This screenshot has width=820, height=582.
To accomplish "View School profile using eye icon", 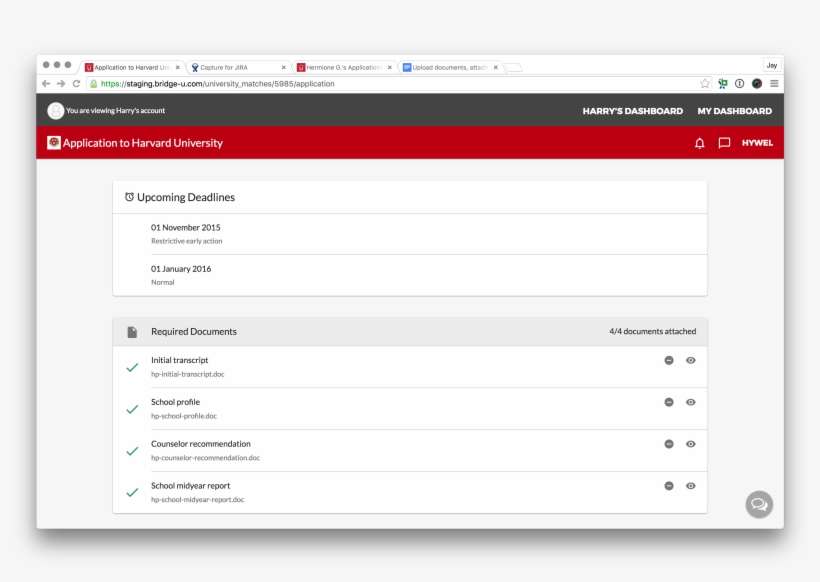I will [x=690, y=402].
